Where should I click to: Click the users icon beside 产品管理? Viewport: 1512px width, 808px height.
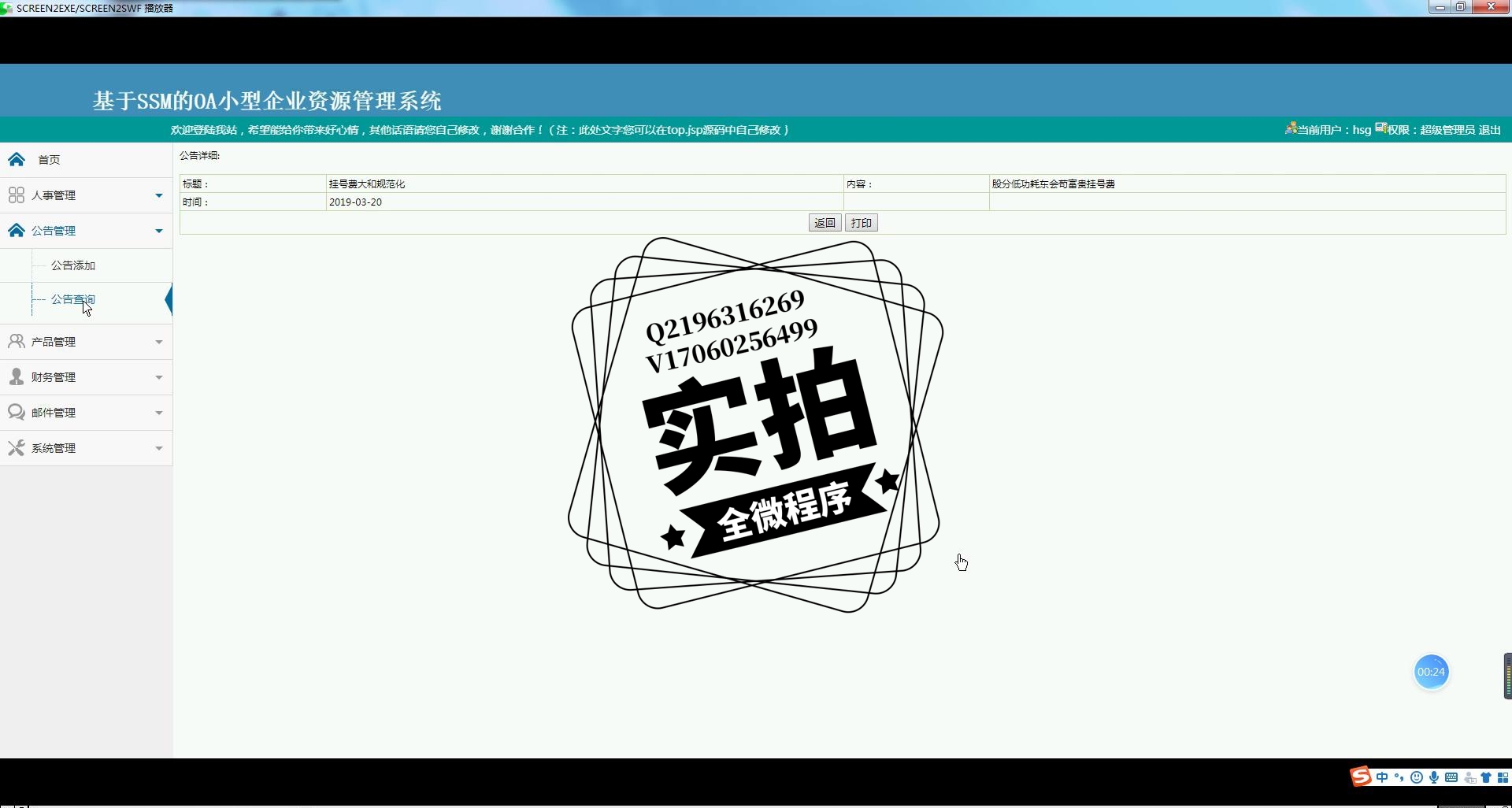pyautogui.click(x=17, y=341)
